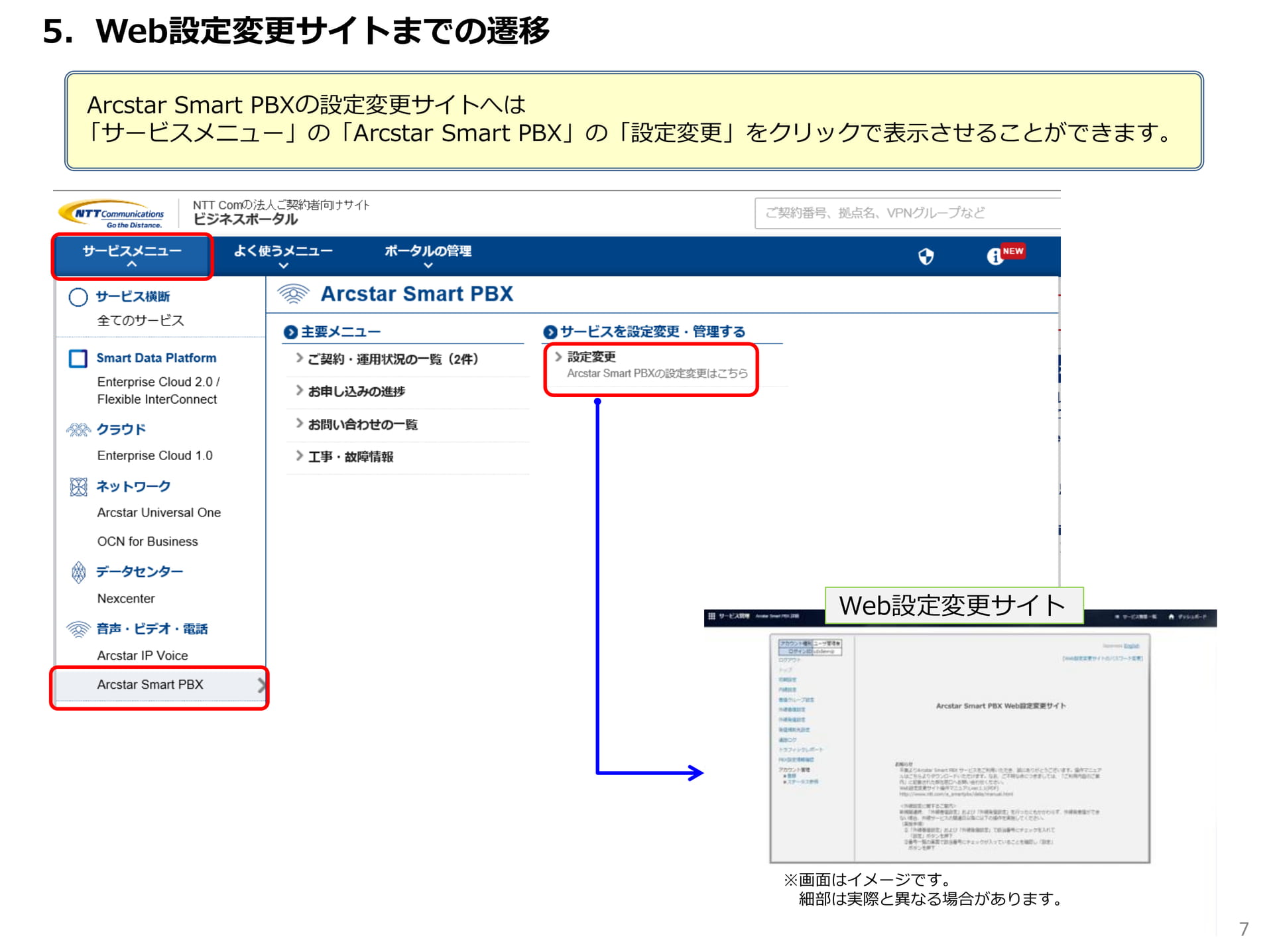This screenshot has height=952, width=1273.
Task: Open Enterprise Cloud 2.0 / Flexible InterConnect
Action: pyautogui.click(x=158, y=390)
